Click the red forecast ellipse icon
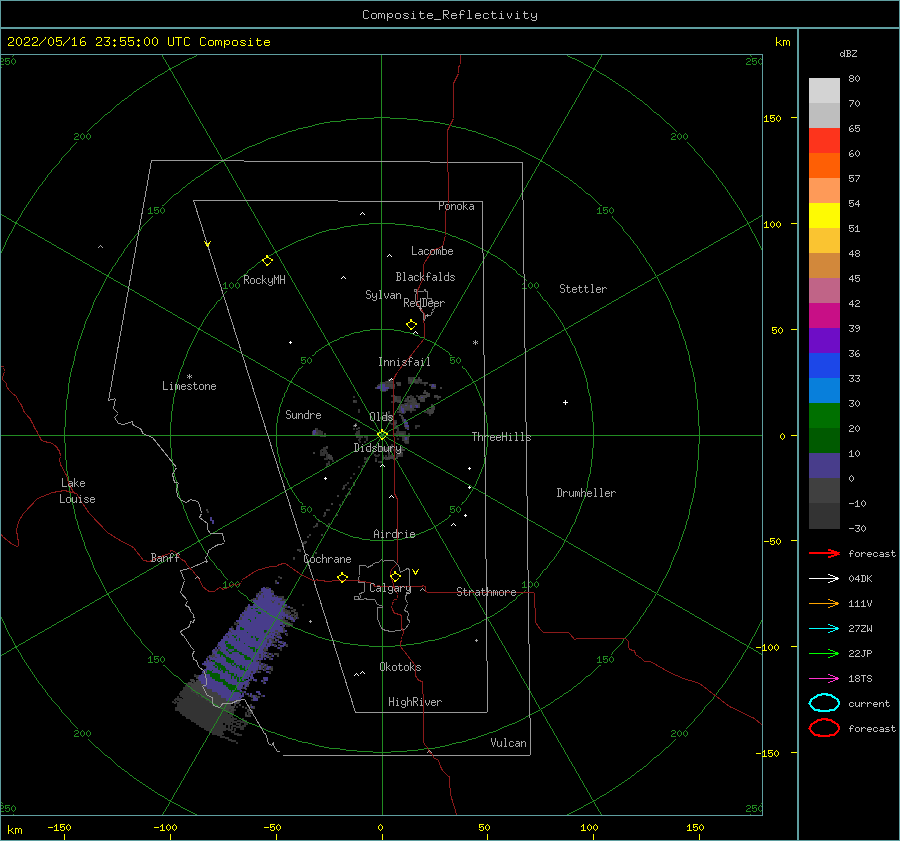This screenshot has width=900, height=841. tap(824, 728)
